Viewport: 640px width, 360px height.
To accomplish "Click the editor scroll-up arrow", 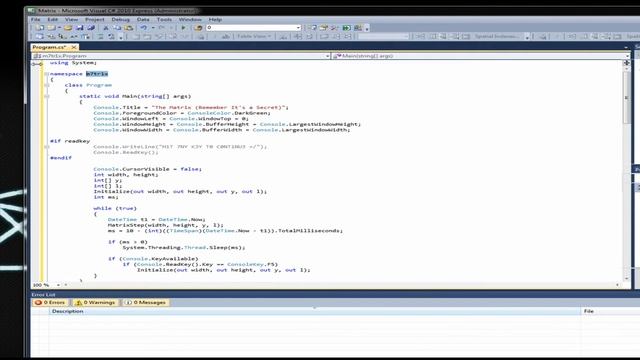I will point(627,69).
